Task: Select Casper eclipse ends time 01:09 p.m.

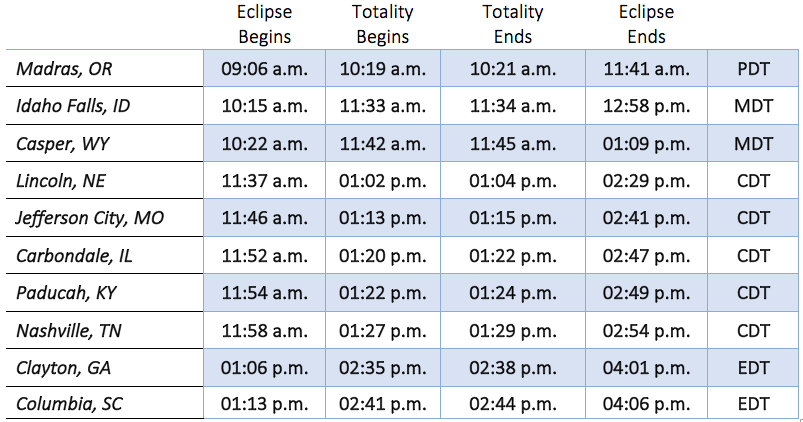Action: (646, 143)
